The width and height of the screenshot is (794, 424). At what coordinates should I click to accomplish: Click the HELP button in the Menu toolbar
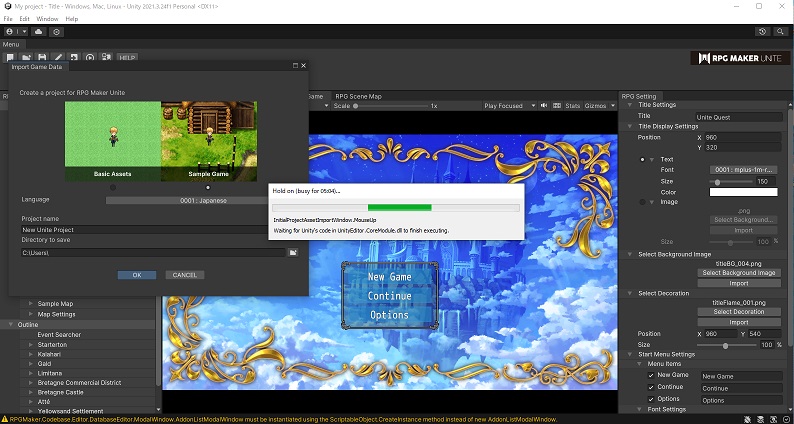click(127, 58)
